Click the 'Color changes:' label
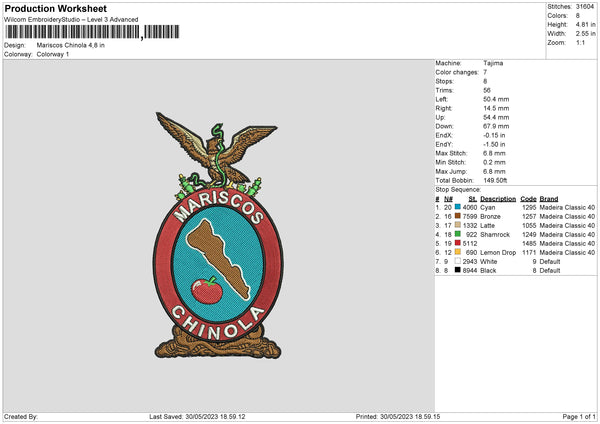 click(x=457, y=72)
